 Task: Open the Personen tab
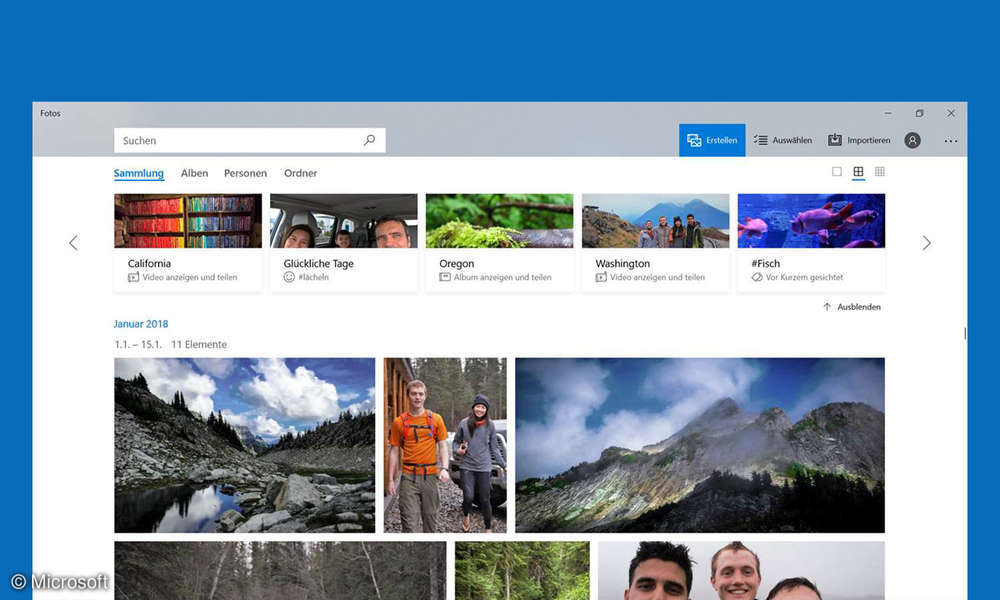(x=245, y=173)
